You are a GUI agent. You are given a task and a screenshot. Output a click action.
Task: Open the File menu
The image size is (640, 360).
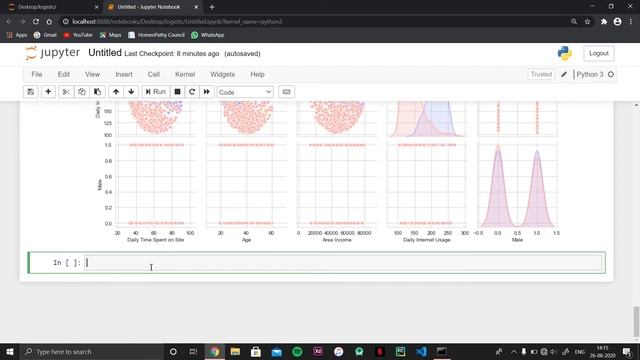pos(37,74)
